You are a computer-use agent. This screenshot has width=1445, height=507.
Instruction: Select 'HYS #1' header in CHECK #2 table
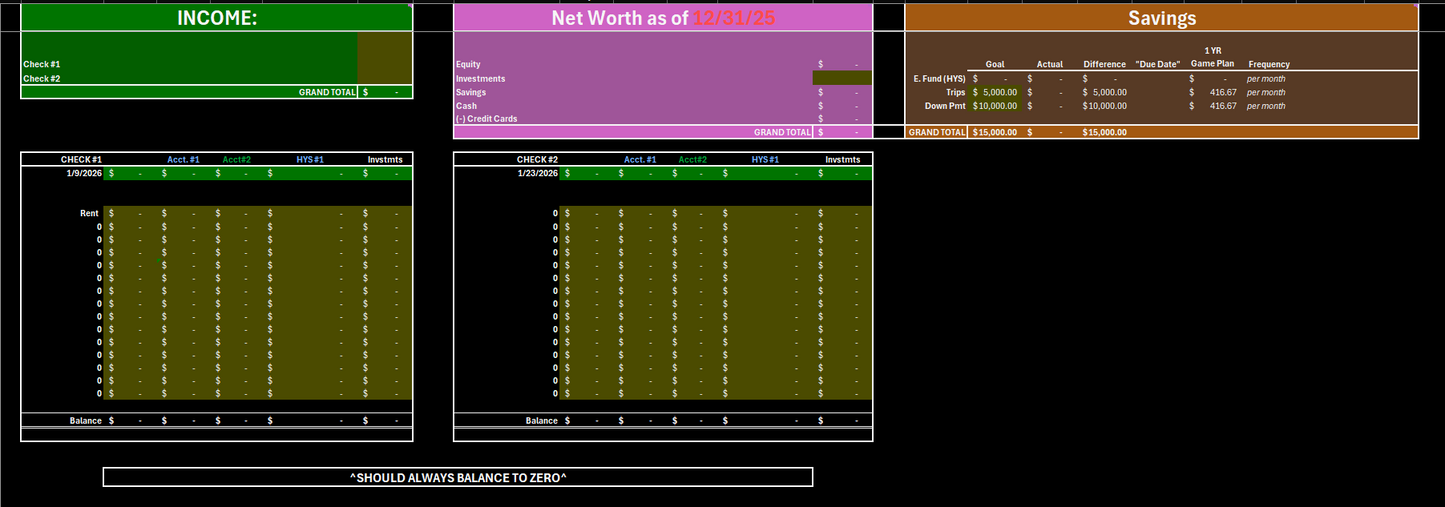tap(766, 159)
